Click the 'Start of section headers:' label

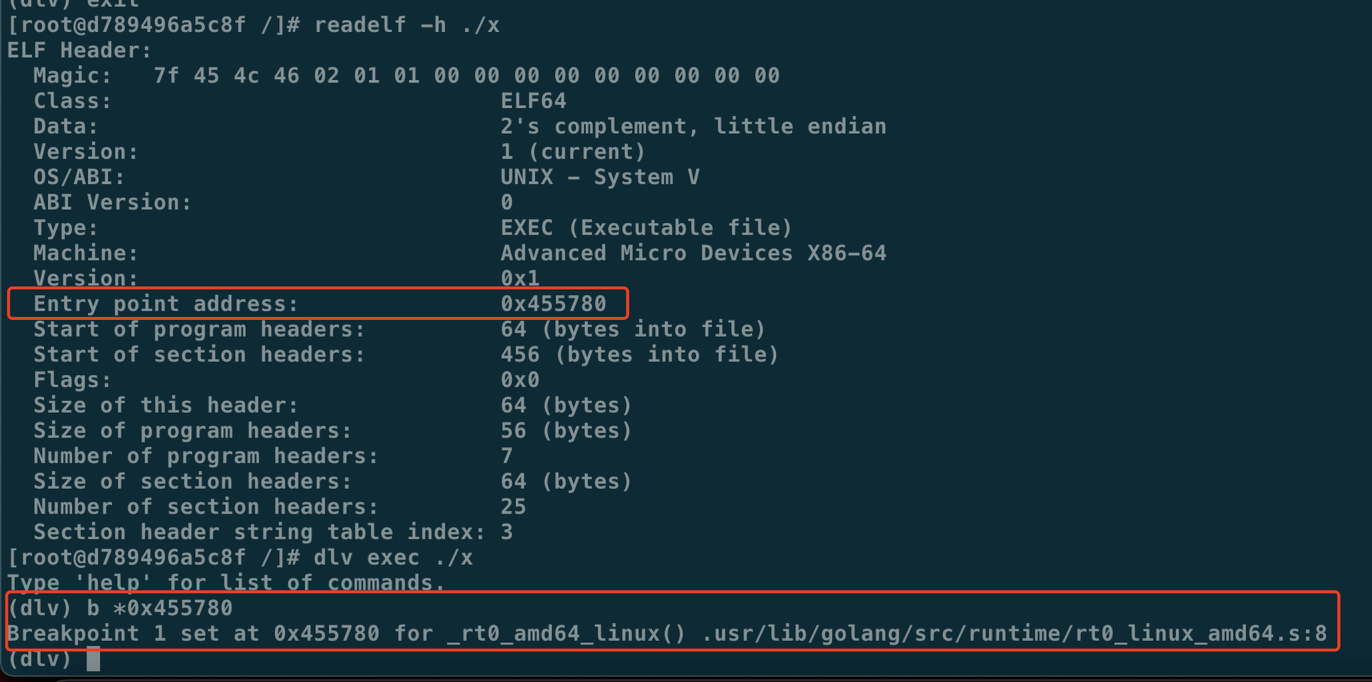point(199,355)
